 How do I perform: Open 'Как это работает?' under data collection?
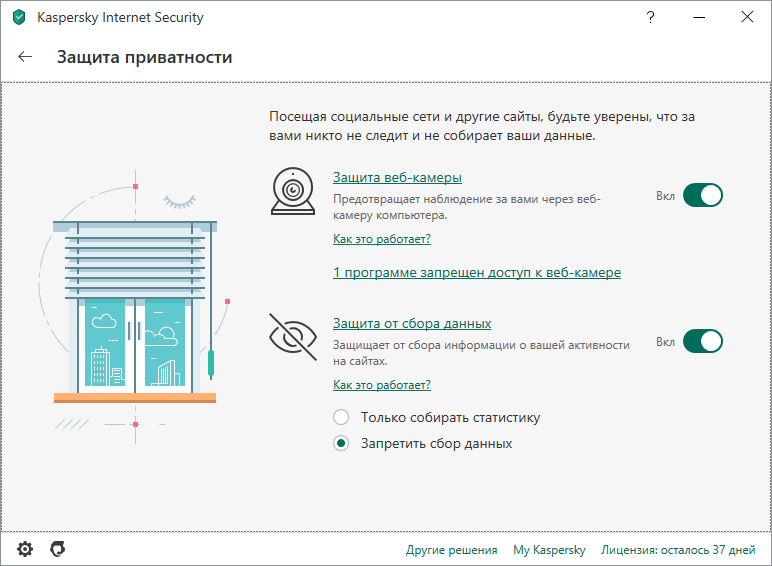pyautogui.click(x=382, y=384)
